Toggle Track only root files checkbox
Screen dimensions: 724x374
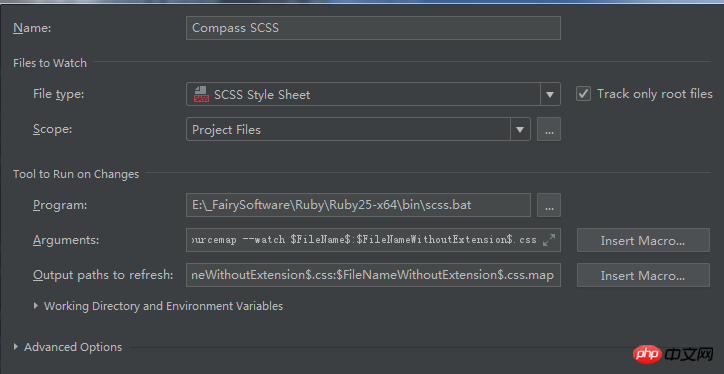click(x=583, y=94)
